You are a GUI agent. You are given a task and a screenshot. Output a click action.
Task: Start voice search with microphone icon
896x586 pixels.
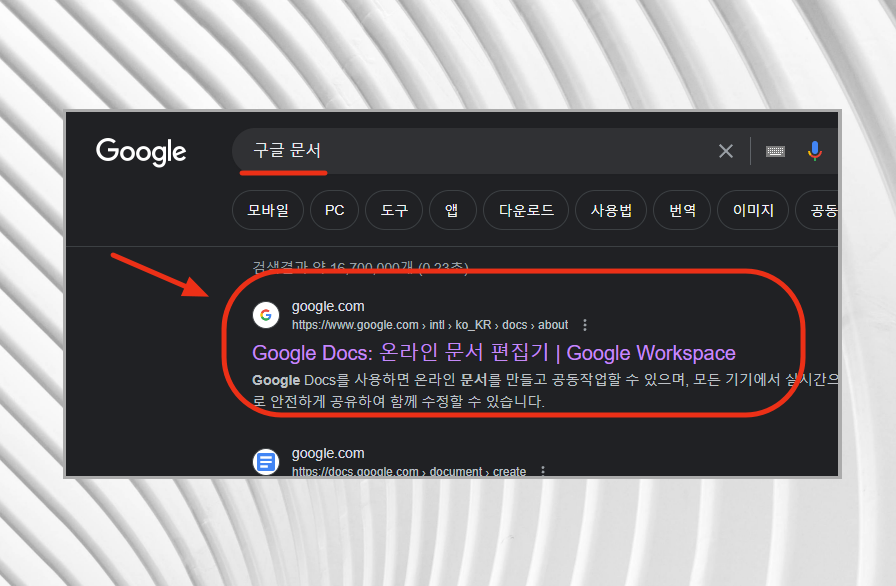pyautogui.click(x=815, y=151)
